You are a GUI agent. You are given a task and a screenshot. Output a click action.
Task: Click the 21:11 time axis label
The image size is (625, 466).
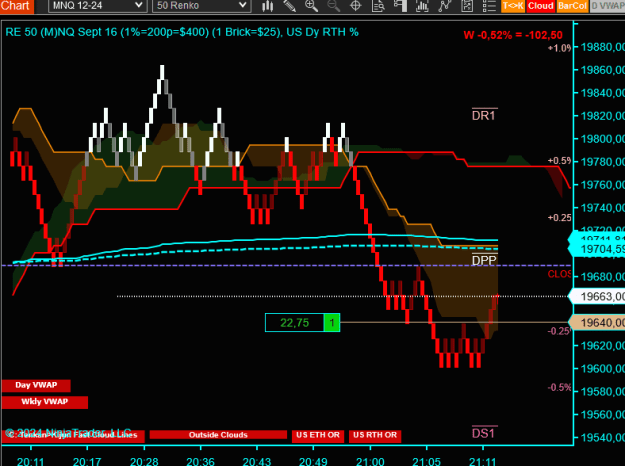pos(482,462)
